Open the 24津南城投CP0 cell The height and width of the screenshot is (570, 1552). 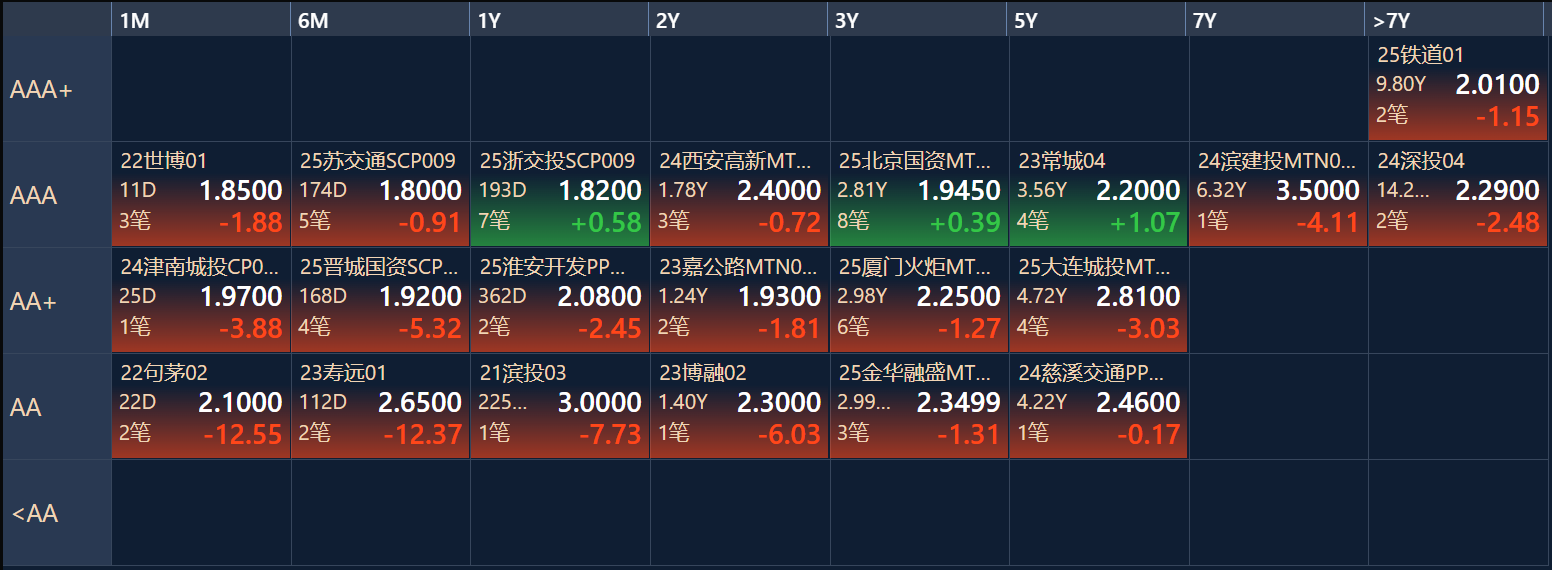[201, 301]
